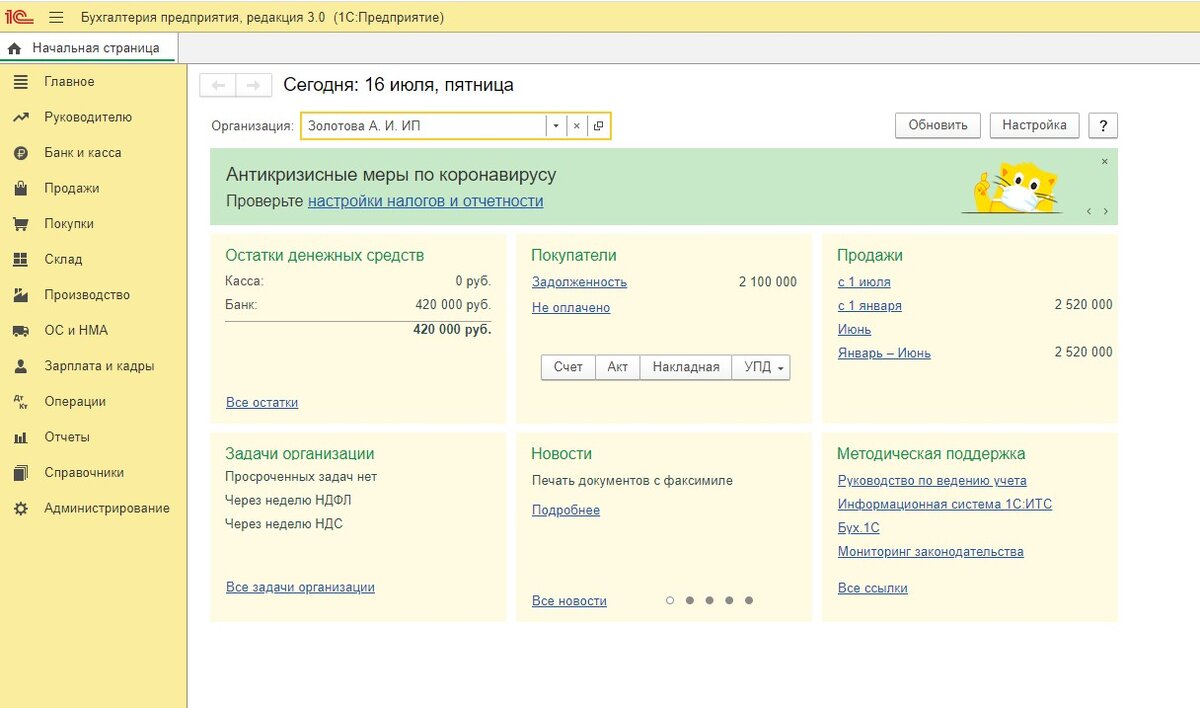The height and width of the screenshot is (708, 1200).
Task: Open Все задачи организации link
Action: pos(300,587)
